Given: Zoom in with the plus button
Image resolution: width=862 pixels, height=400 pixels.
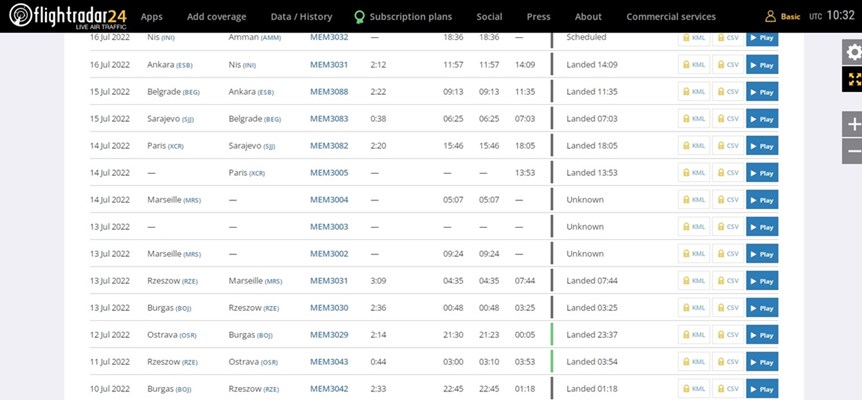Looking at the screenshot, I should pos(853,125).
